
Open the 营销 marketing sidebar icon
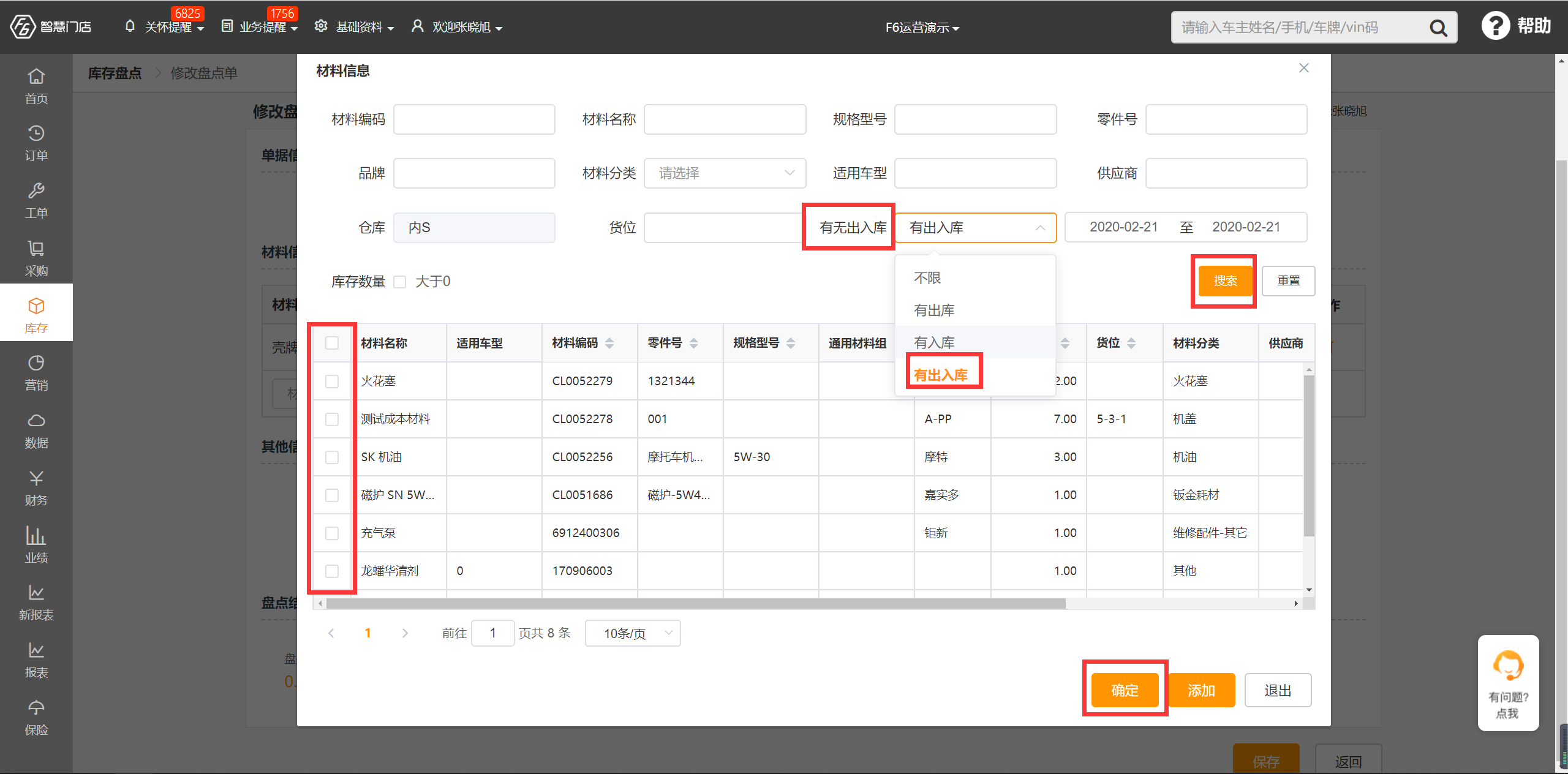[36, 373]
